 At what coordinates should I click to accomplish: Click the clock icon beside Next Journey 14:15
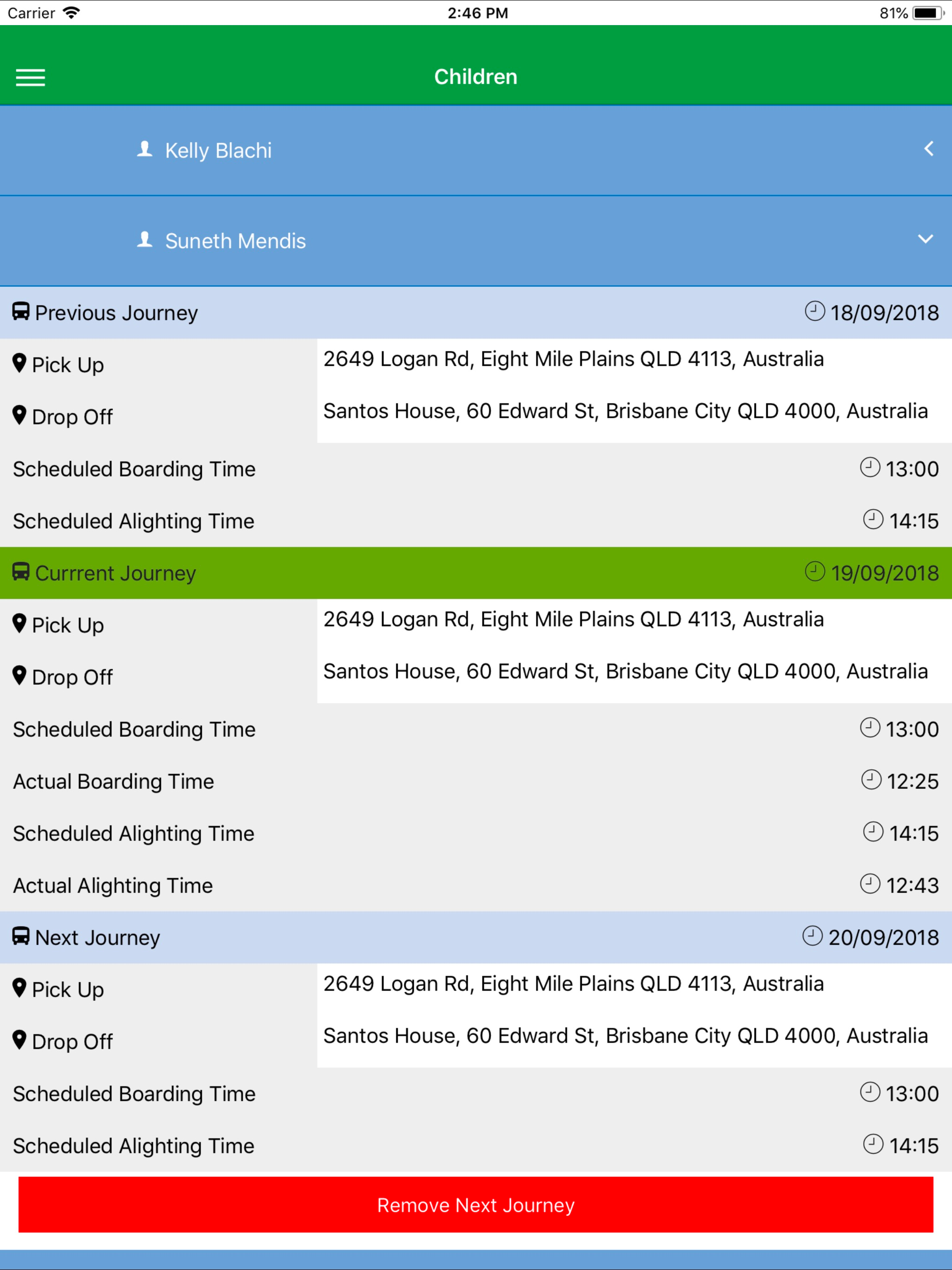pyautogui.click(x=873, y=1144)
